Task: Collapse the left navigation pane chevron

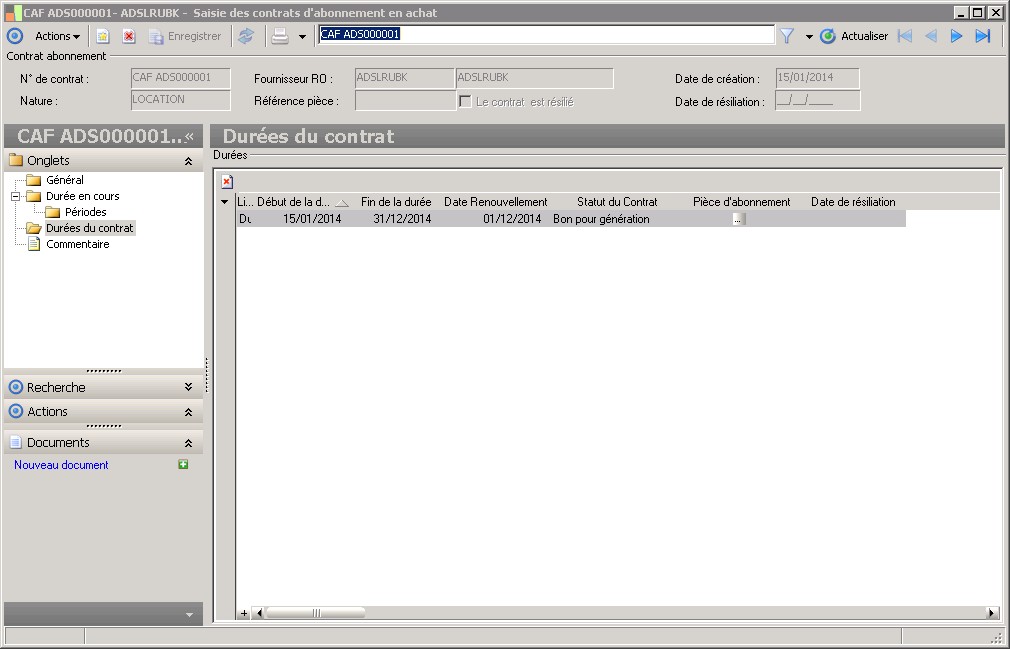Action: pos(189,136)
